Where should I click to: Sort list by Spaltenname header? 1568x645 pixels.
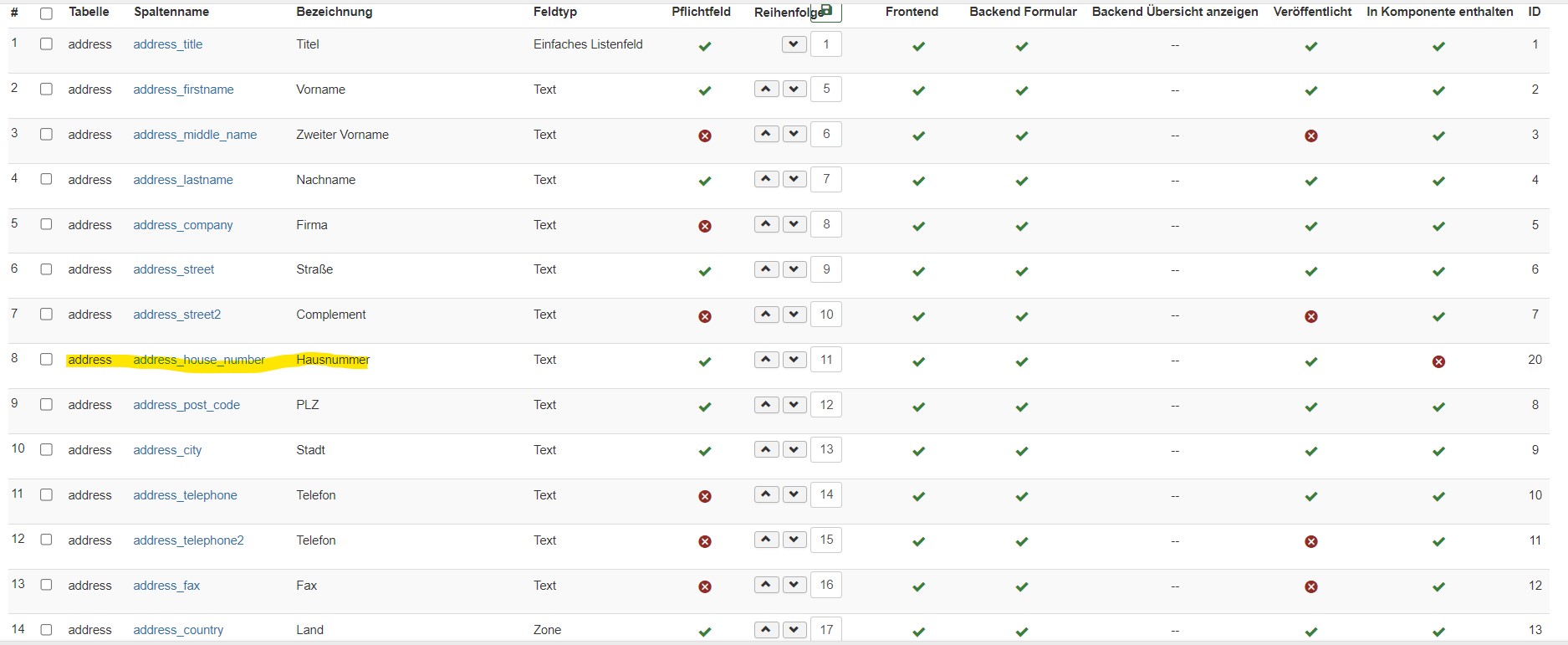pyautogui.click(x=171, y=12)
